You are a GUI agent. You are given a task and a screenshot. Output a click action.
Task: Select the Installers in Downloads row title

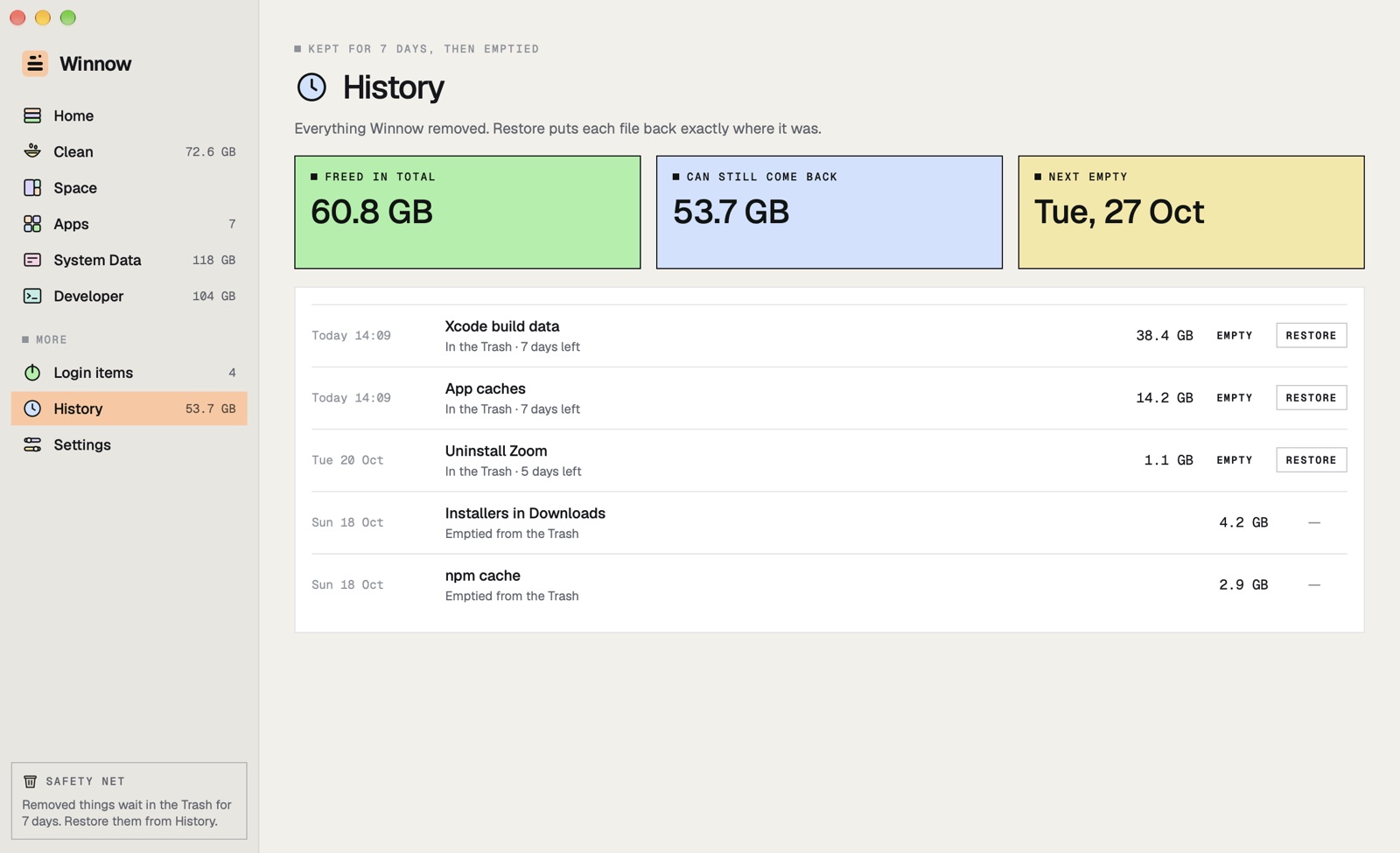525,513
